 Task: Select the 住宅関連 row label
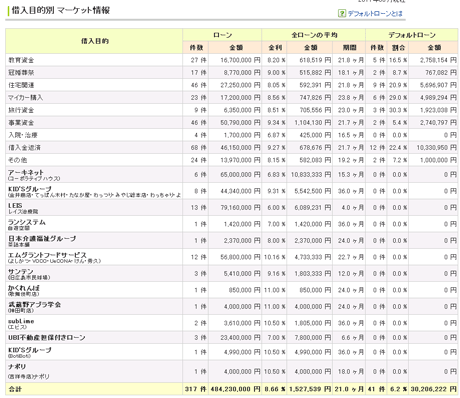pos(21,85)
